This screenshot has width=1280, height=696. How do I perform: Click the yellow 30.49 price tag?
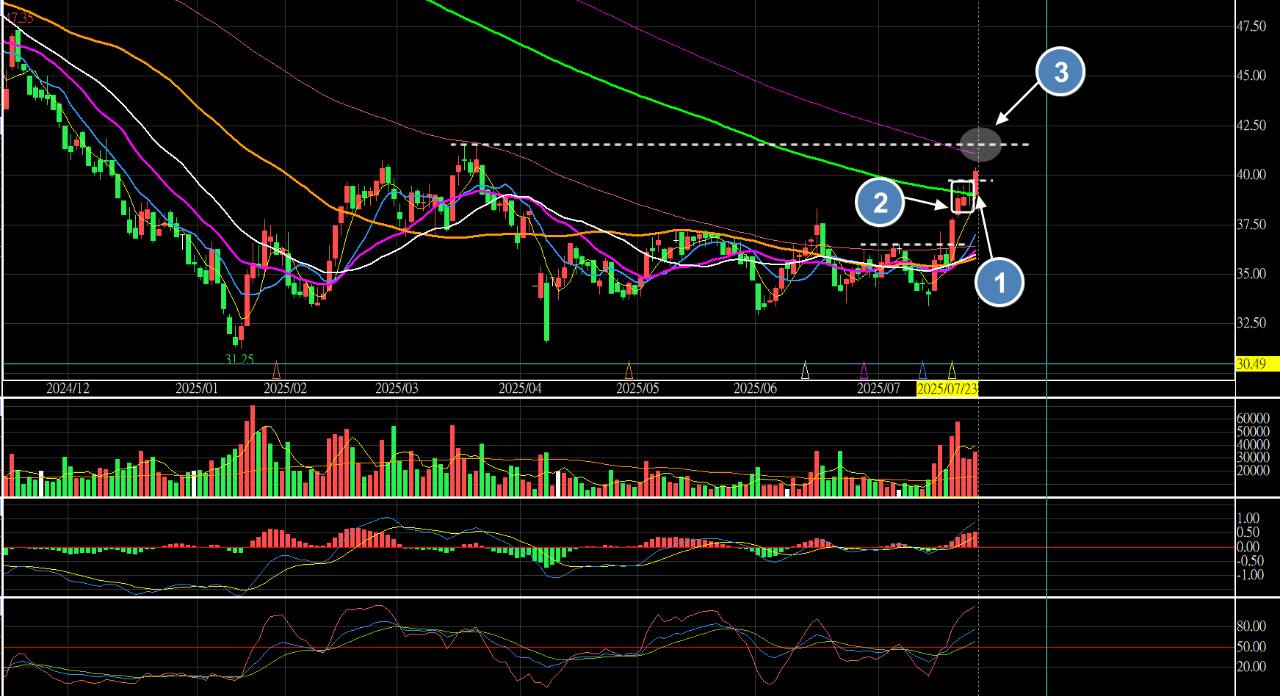pyautogui.click(x=1257, y=364)
